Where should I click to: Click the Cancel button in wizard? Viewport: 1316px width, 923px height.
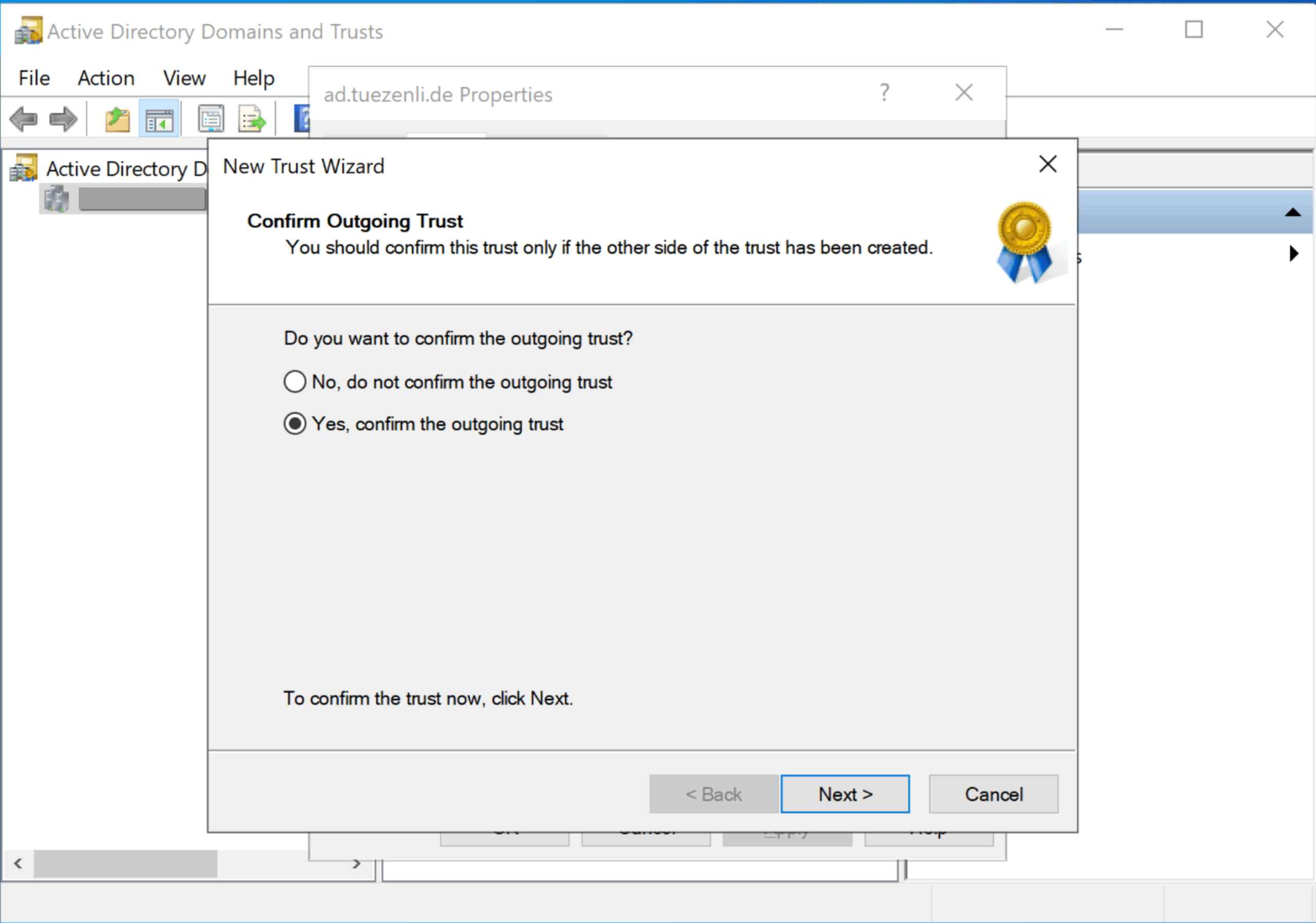993,794
